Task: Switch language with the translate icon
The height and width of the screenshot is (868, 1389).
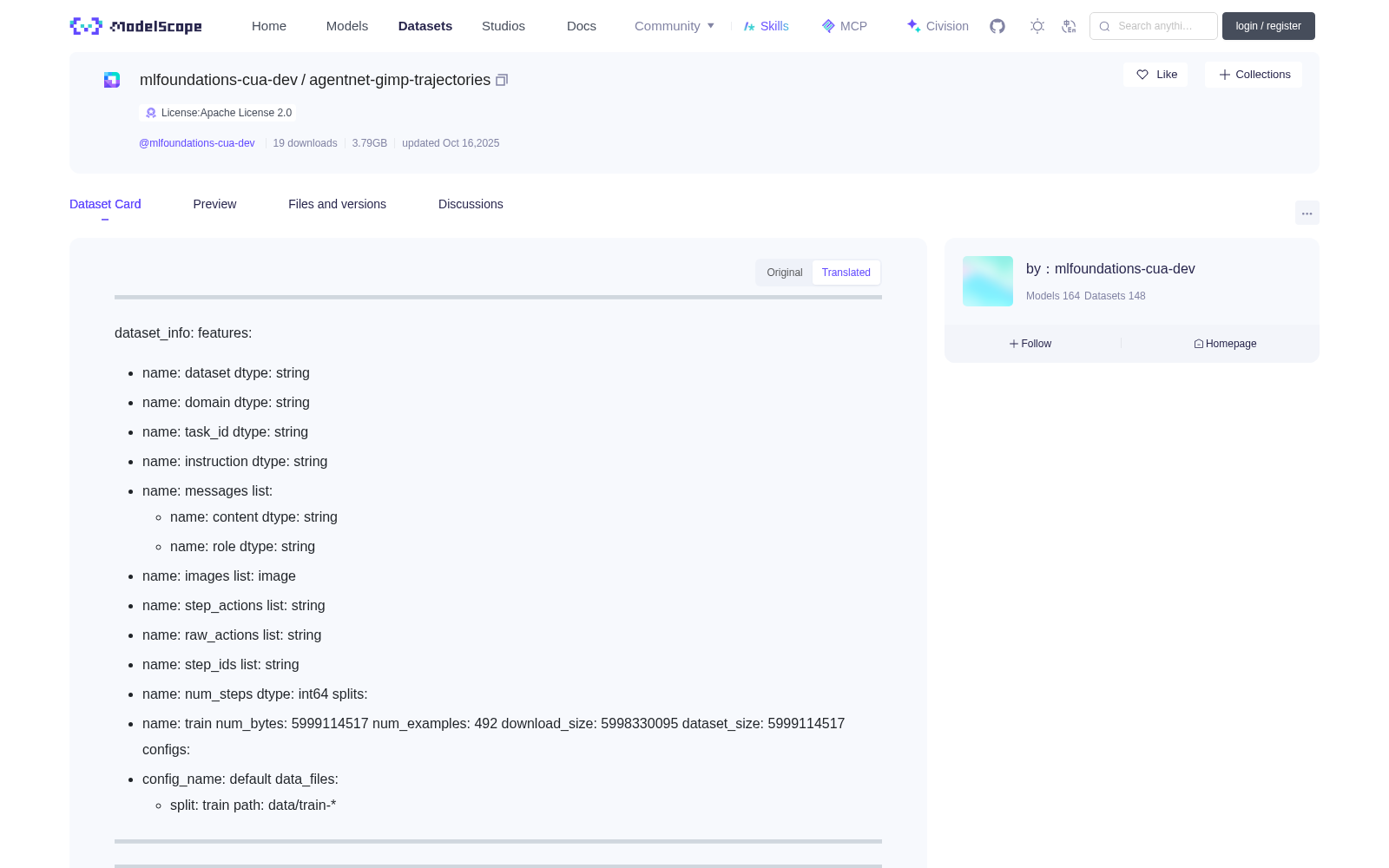Action: click(1069, 26)
